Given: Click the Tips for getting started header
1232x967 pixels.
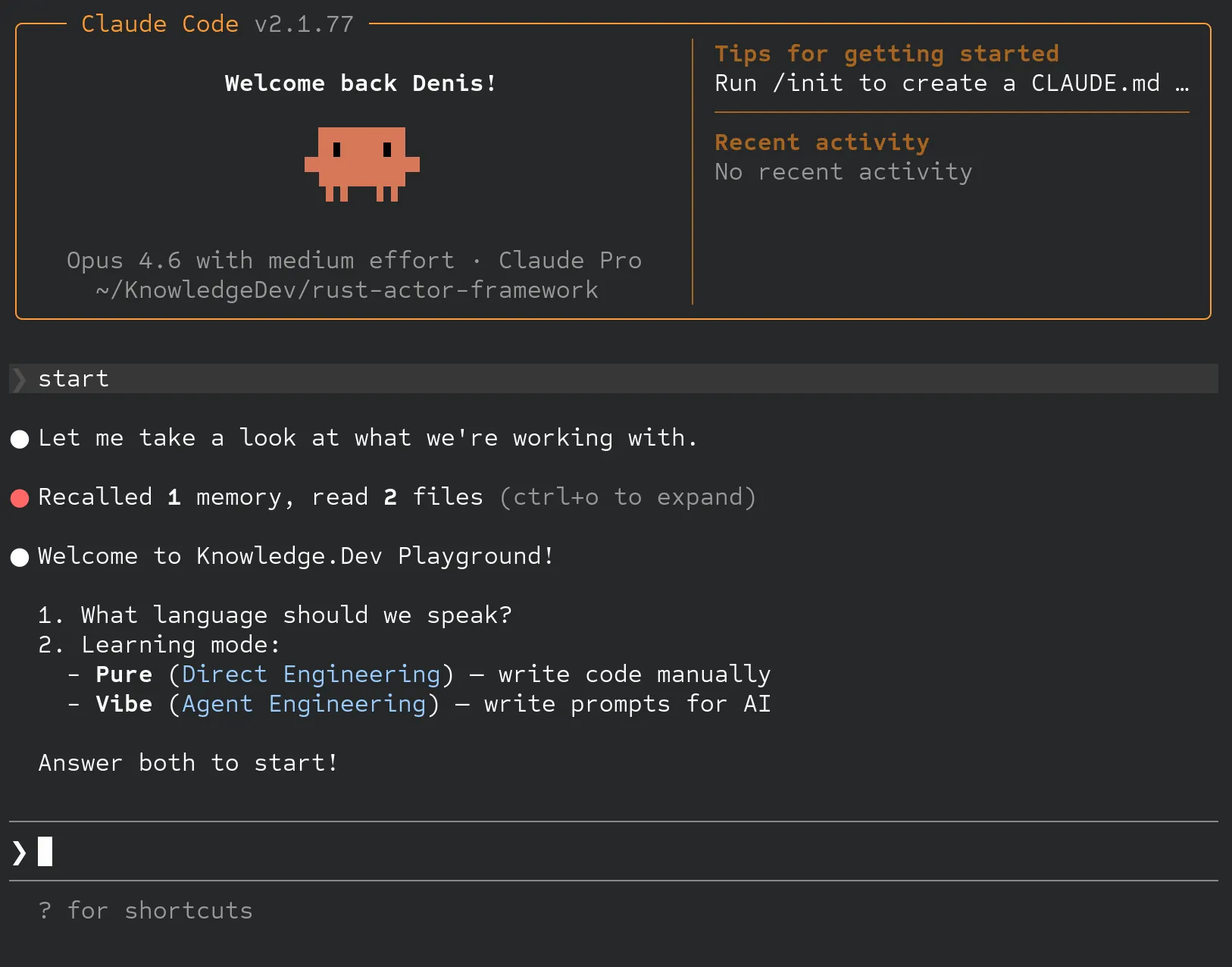Looking at the screenshot, I should (x=886, y=53).
